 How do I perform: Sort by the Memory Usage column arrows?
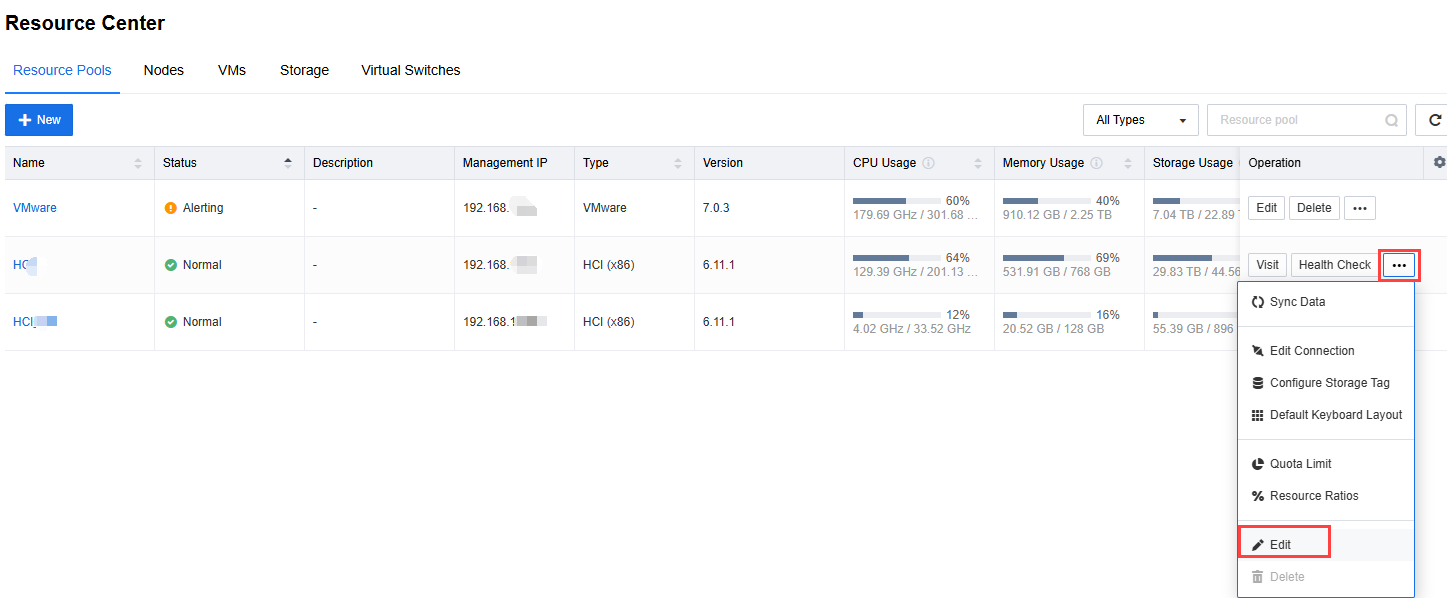1128,163
